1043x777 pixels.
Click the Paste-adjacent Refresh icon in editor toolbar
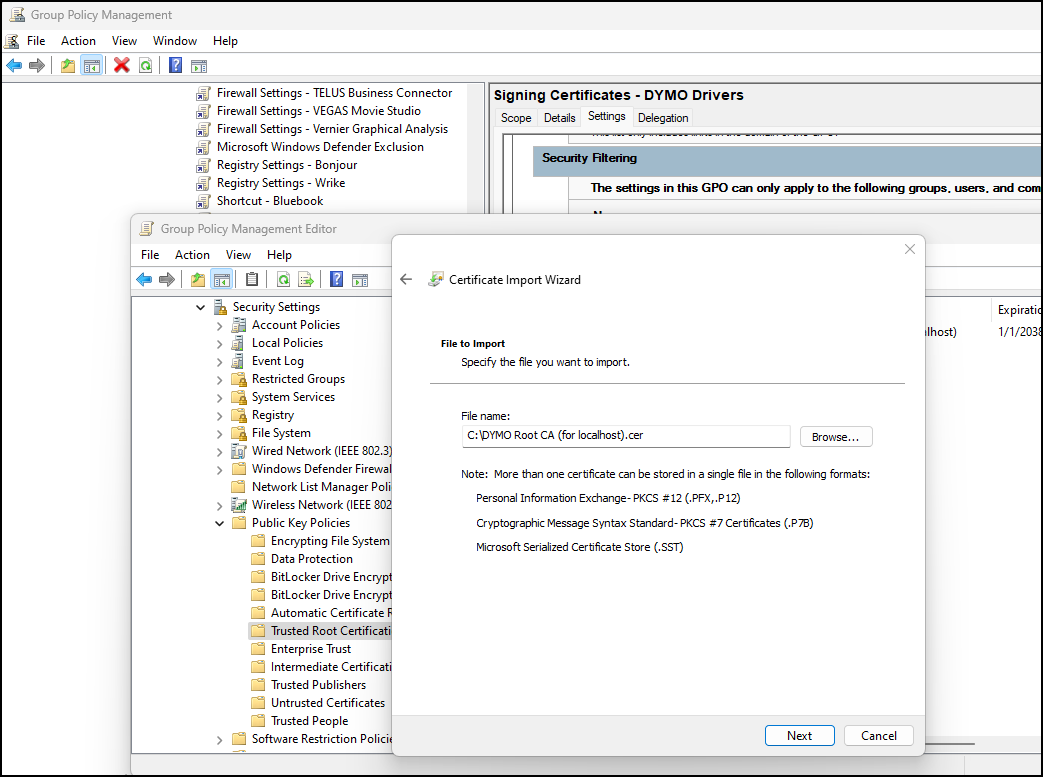tap(283, 280)
